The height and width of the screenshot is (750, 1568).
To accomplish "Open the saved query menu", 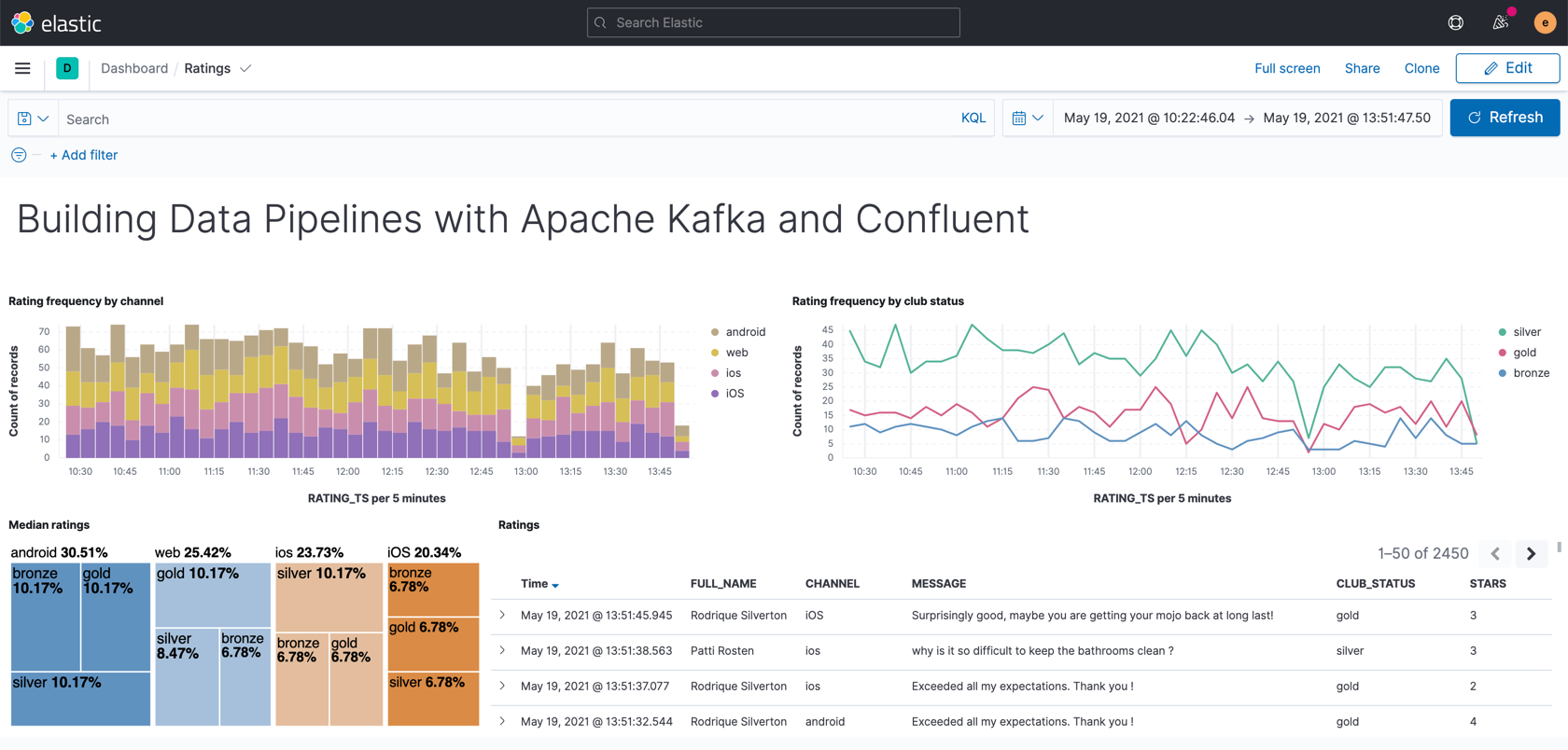I will (34, 118).
